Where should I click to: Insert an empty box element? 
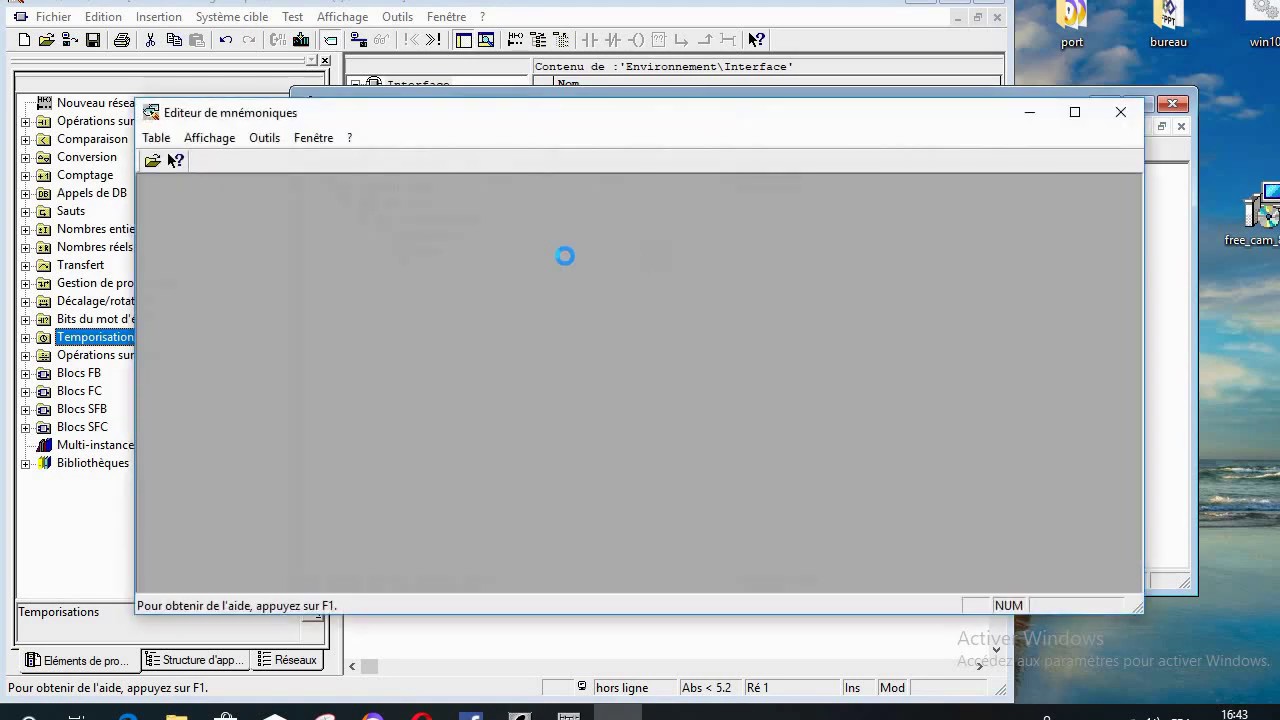coord(658,40)
